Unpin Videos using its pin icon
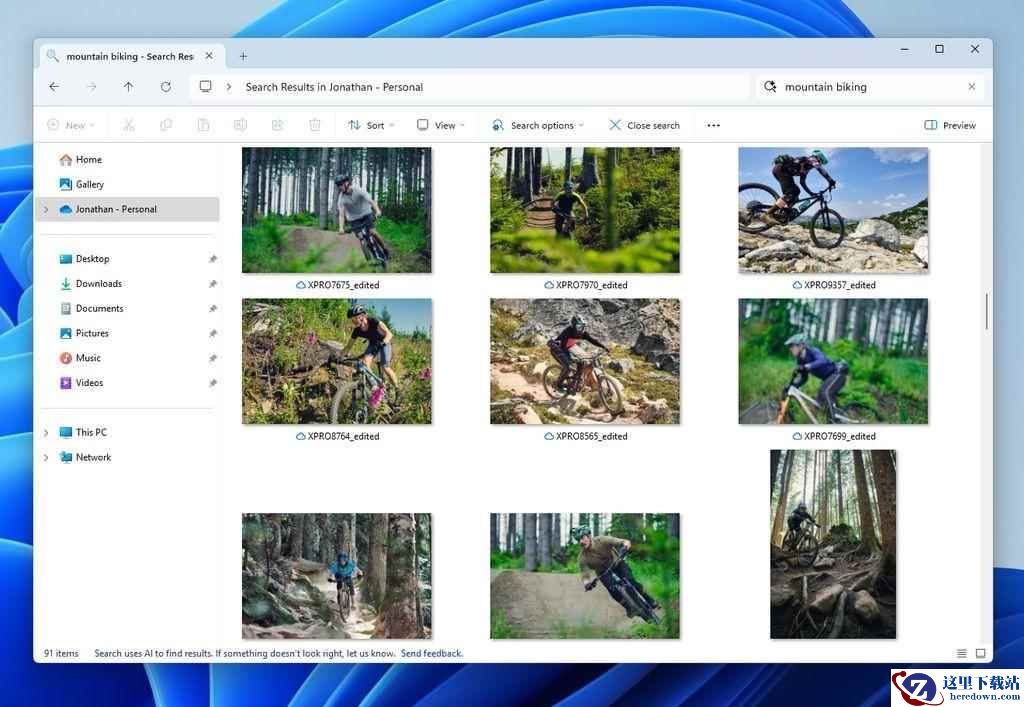Image resolution: width=1024 pixels, height=707 pixels. [212, 383]
